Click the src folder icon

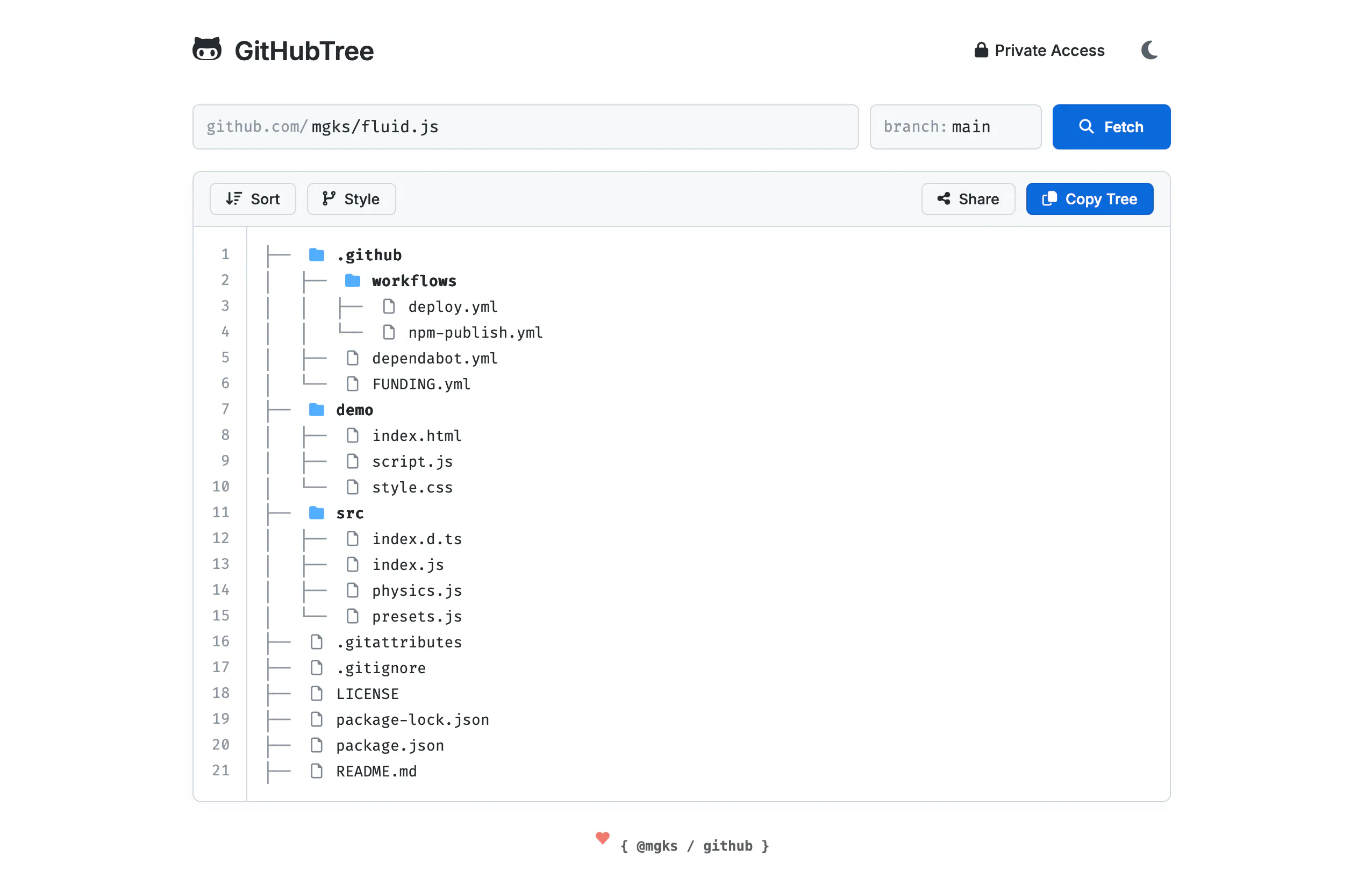pos(316,513)
